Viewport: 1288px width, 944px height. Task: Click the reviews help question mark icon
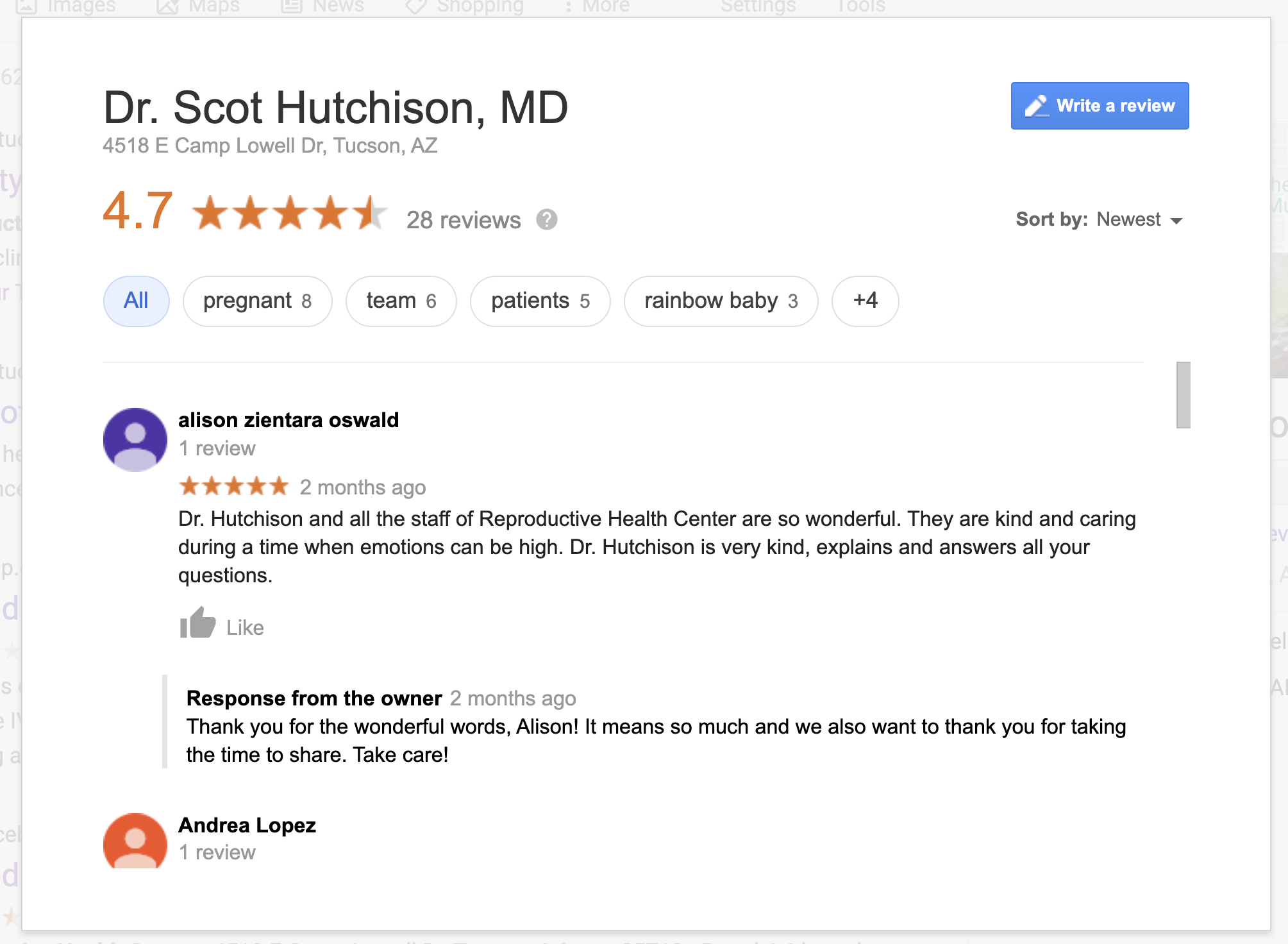[546, 220]
